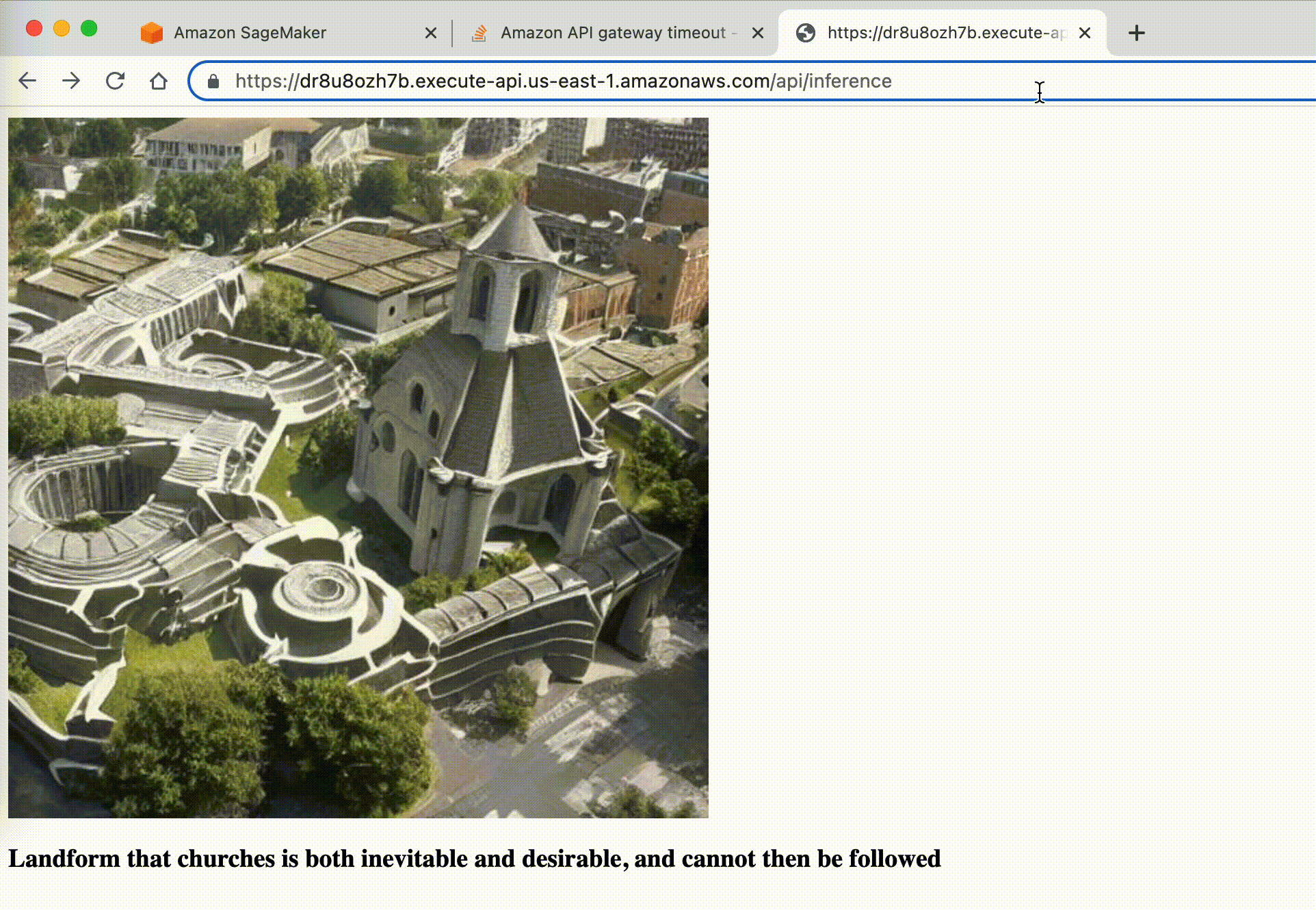
Task: Click the Amazon SageMaker orange cube favicon
Action: 151,33
